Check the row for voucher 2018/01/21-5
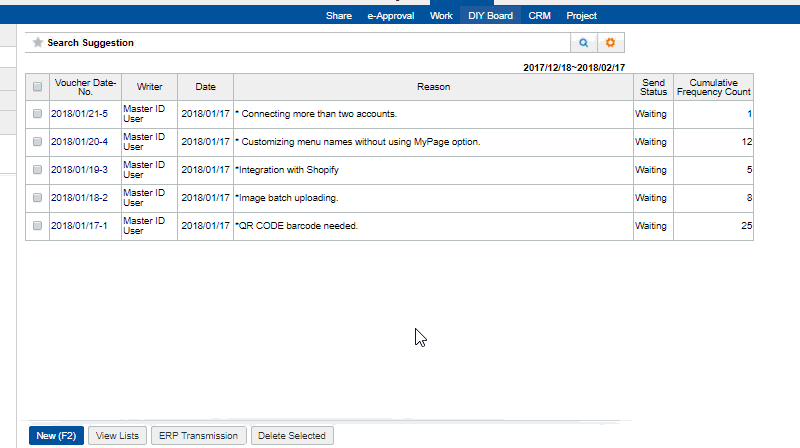 pyautogui.click(x=37, y=114)
